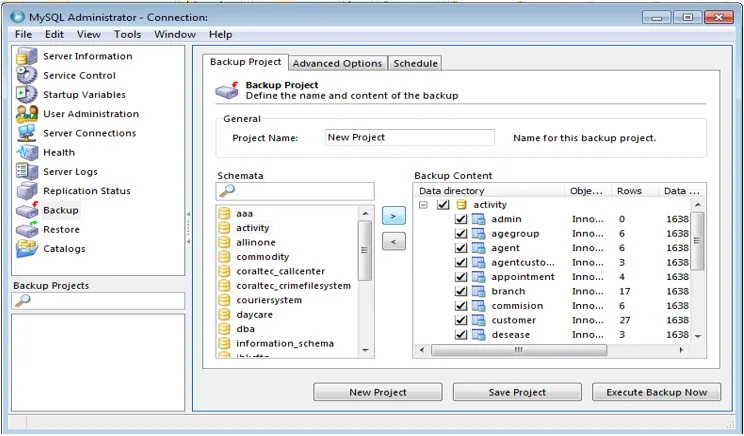Viewport: 744px width, 436px height.
Task: Click the Catalogs folder icon
Action: [x=27, y=249]
